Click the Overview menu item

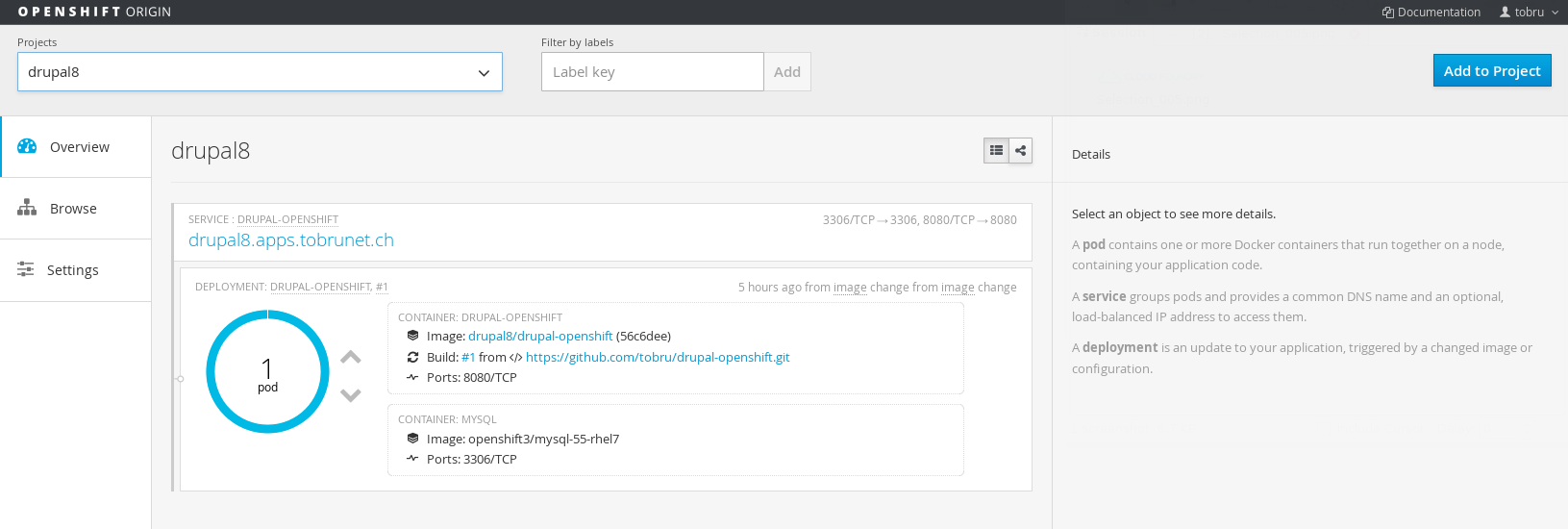point(76,147)
